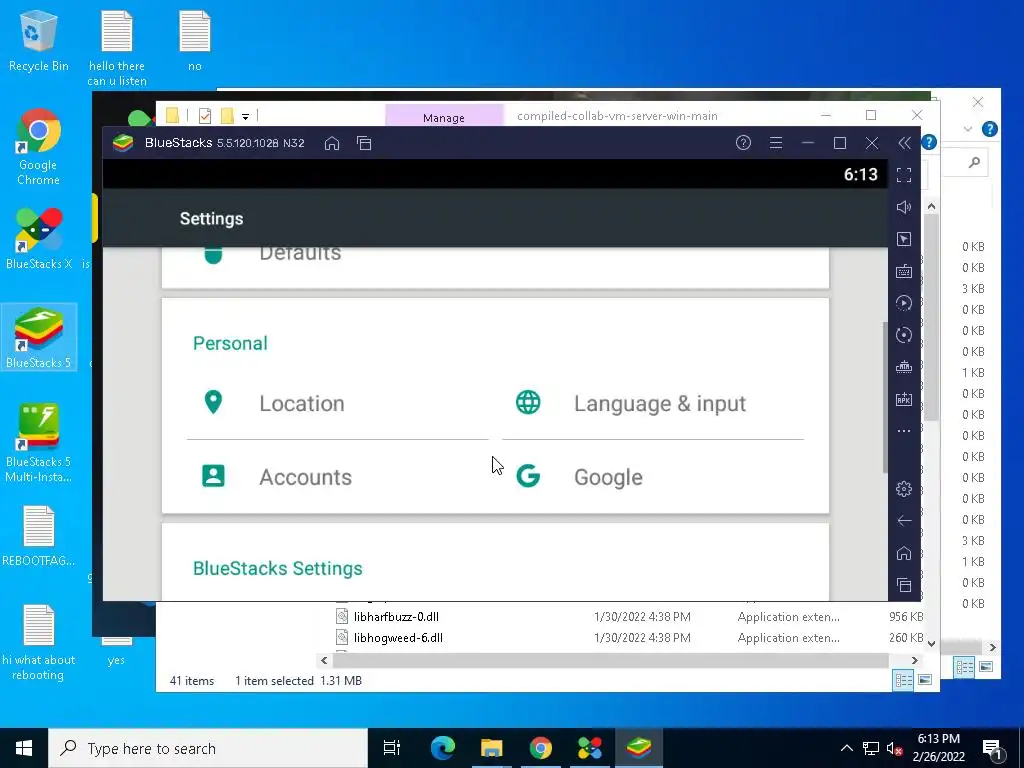Click the rotate circle icon in sidebar

pyautogui.click(x=904, y=335)
